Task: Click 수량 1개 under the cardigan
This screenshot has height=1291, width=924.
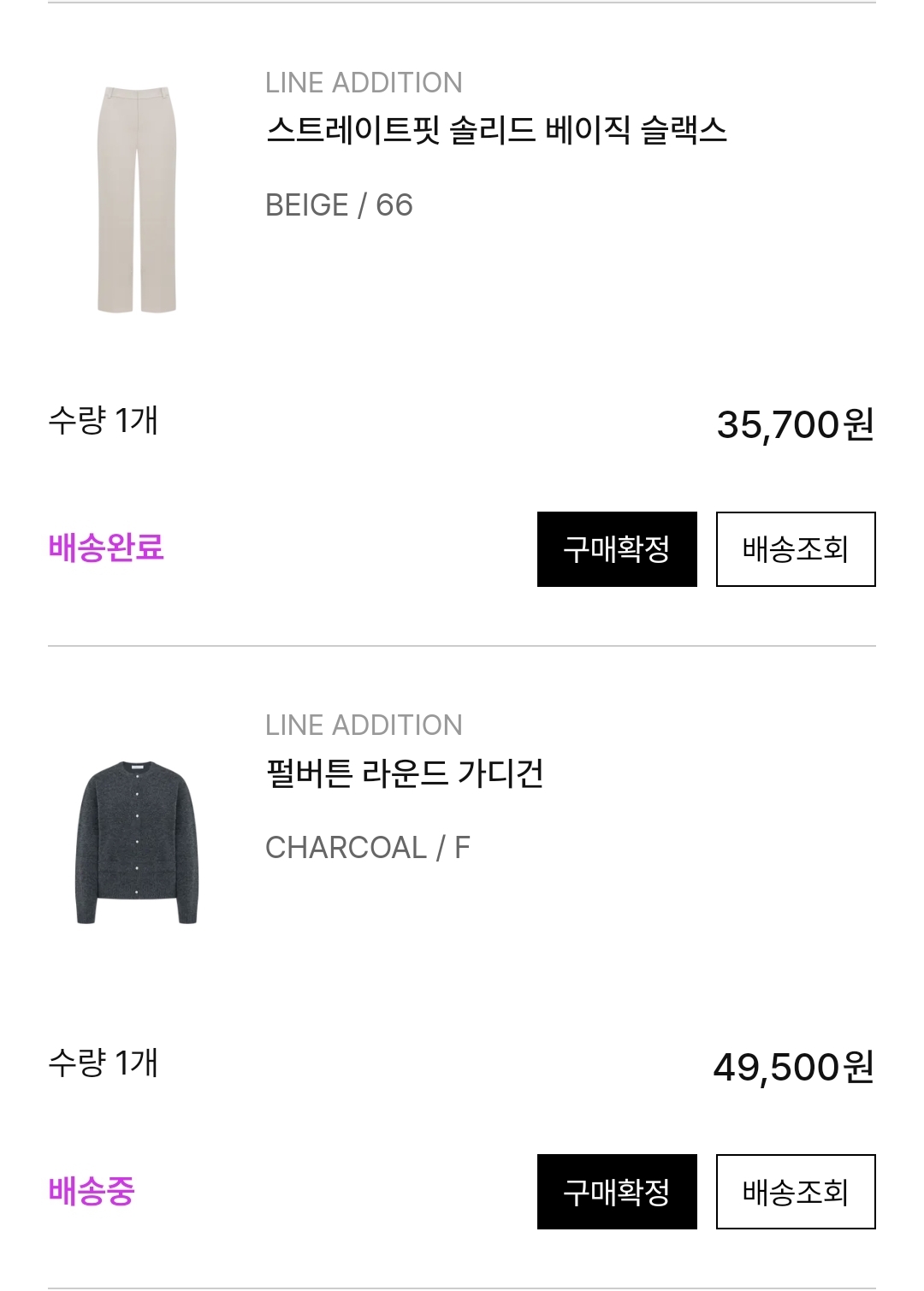Action: pyautogui.click(x=104, y=1063)
